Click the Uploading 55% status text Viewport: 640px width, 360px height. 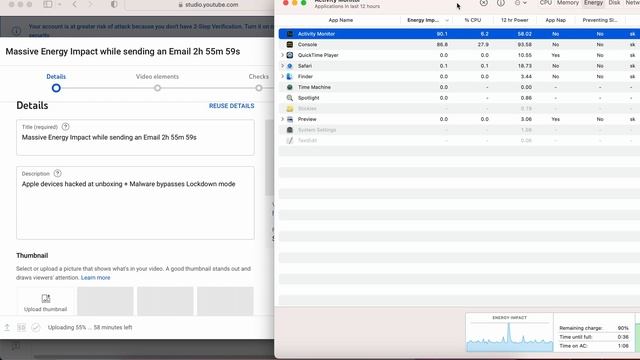[x=90, y=327]
